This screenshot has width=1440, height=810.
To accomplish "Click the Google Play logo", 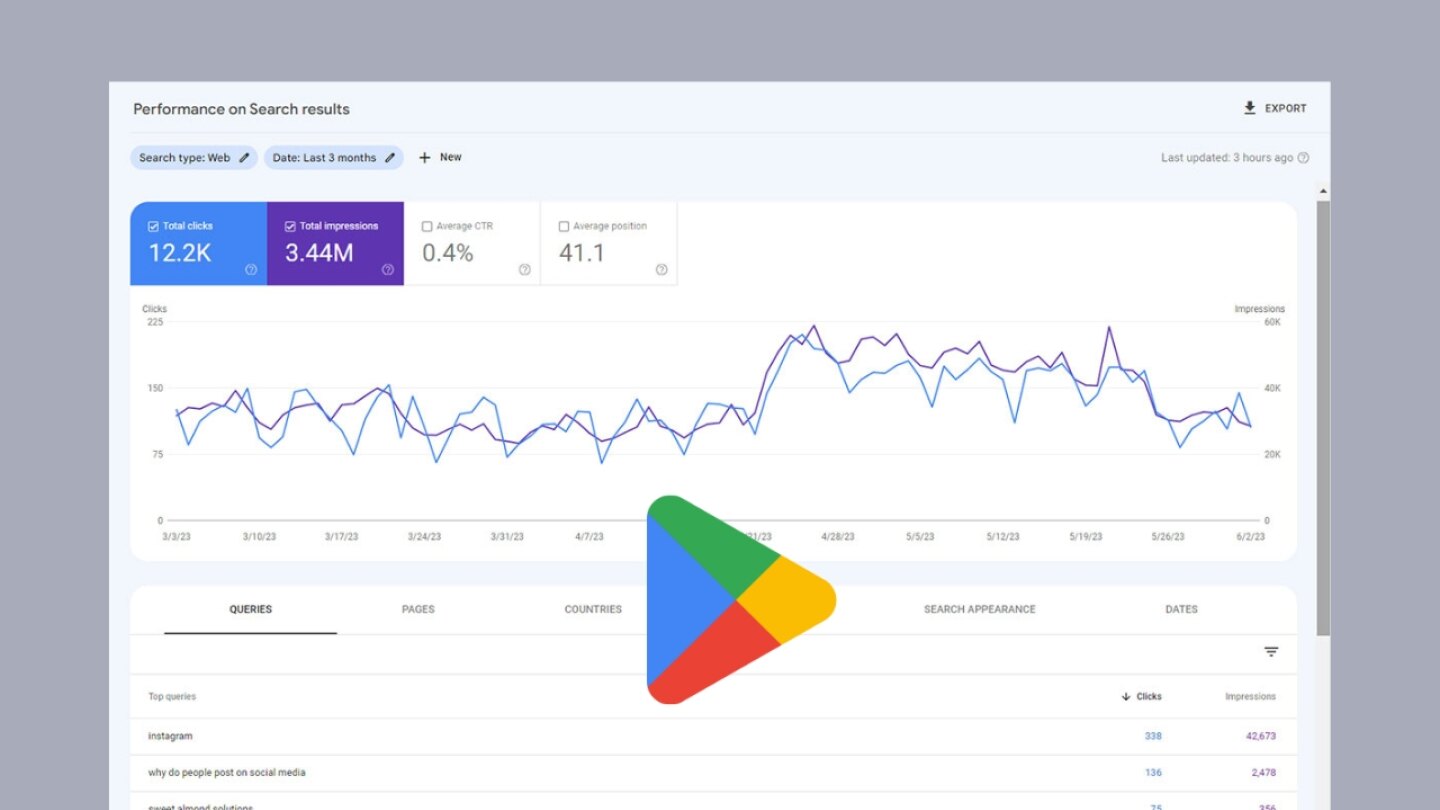I will coord(740,599).
